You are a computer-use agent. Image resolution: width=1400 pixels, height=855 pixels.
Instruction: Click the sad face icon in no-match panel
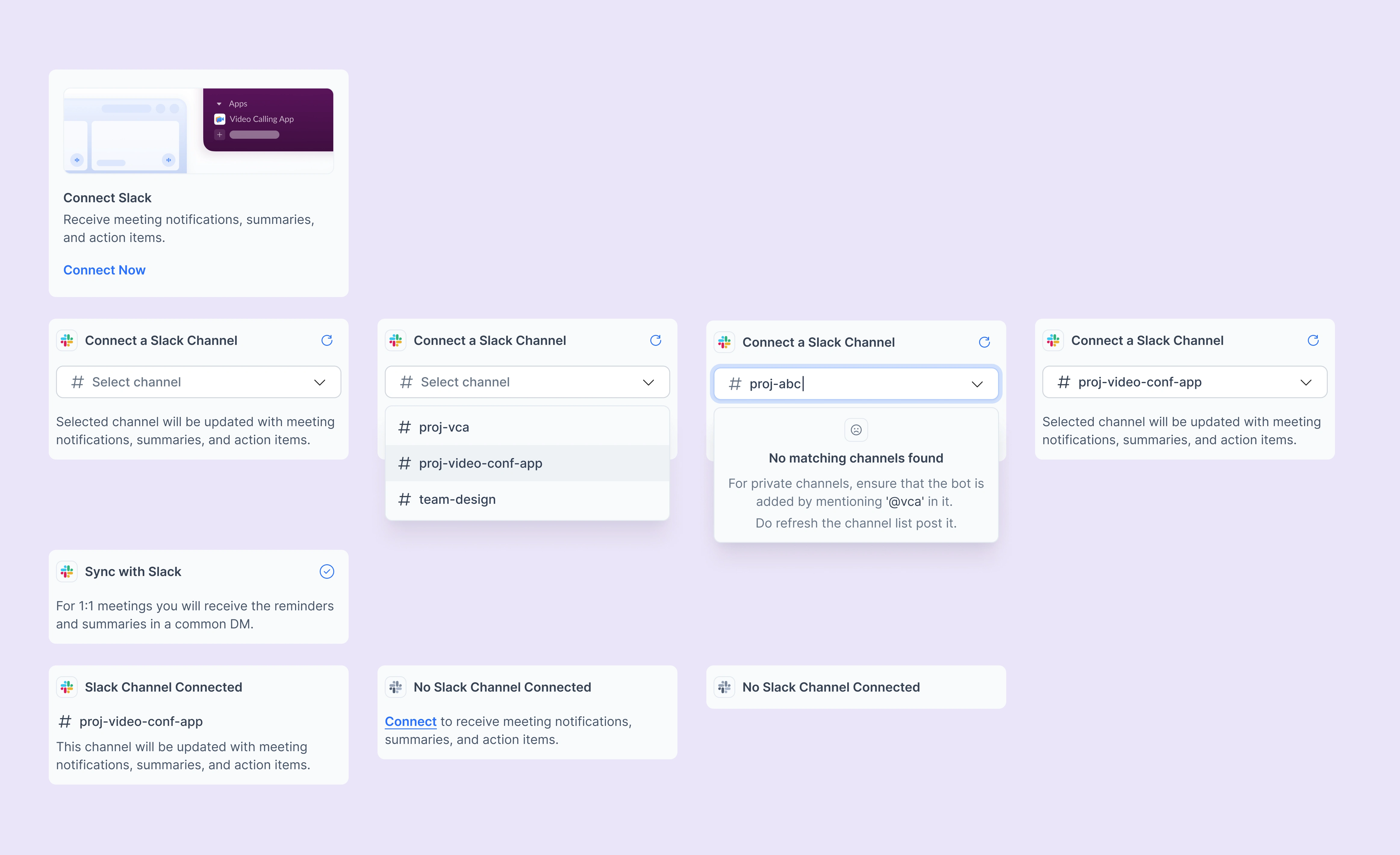pyautogui.click(x=856, y=430)
